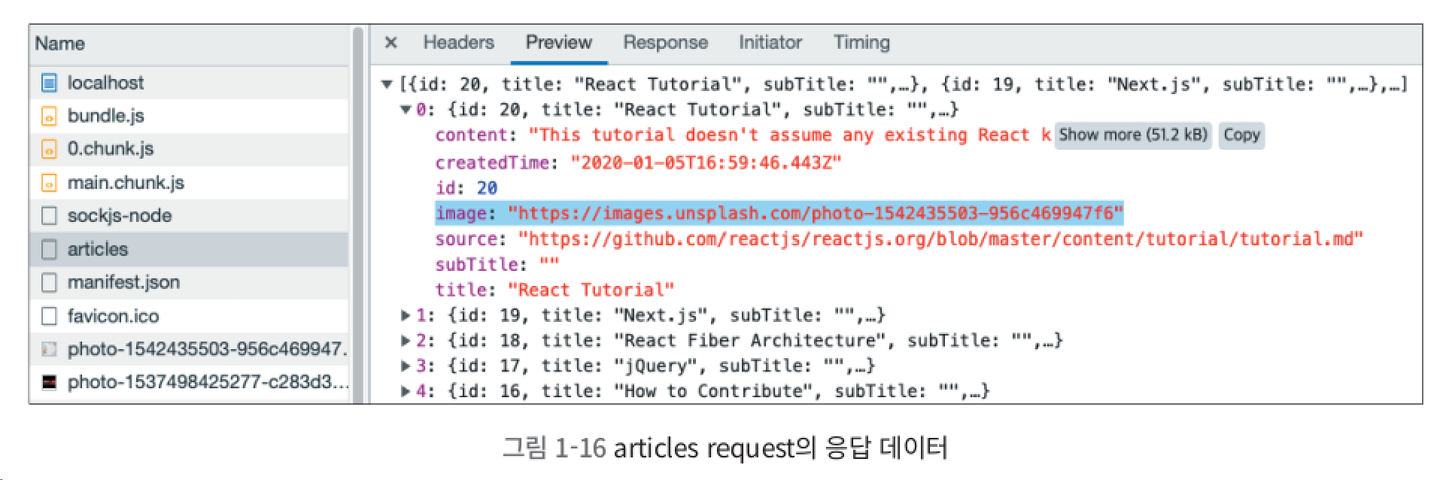1440x480 pixels.
Task: Click the sockjs-node file icon
Action: (49, 216)
